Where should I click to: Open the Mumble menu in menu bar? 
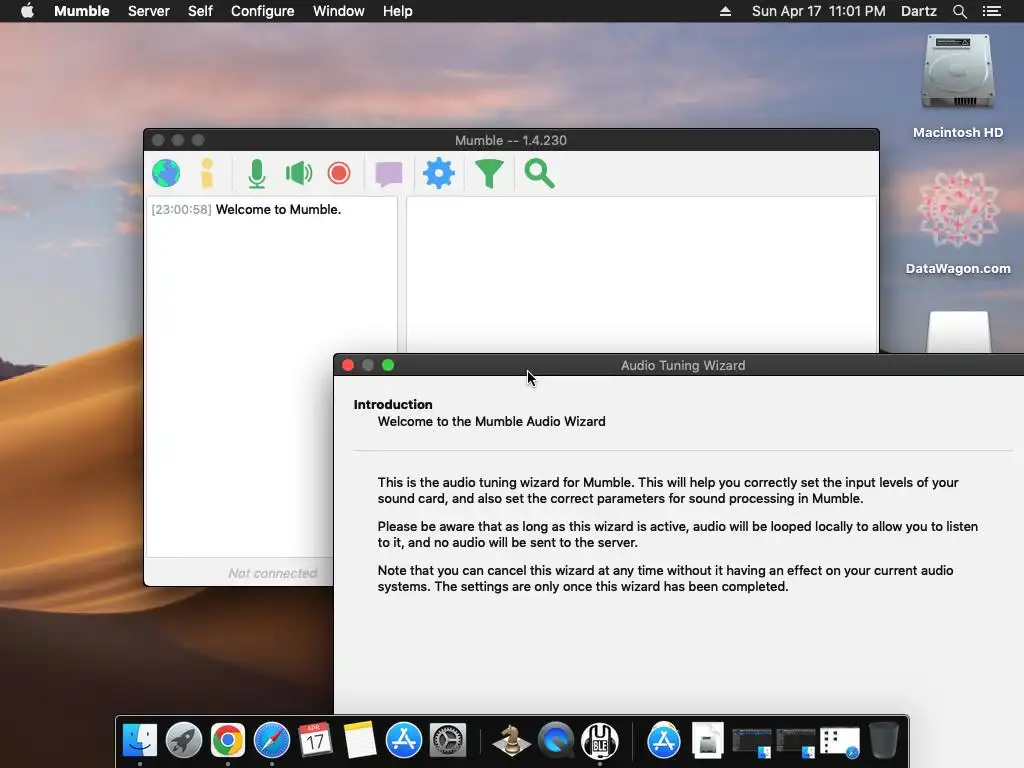point(82,11)
